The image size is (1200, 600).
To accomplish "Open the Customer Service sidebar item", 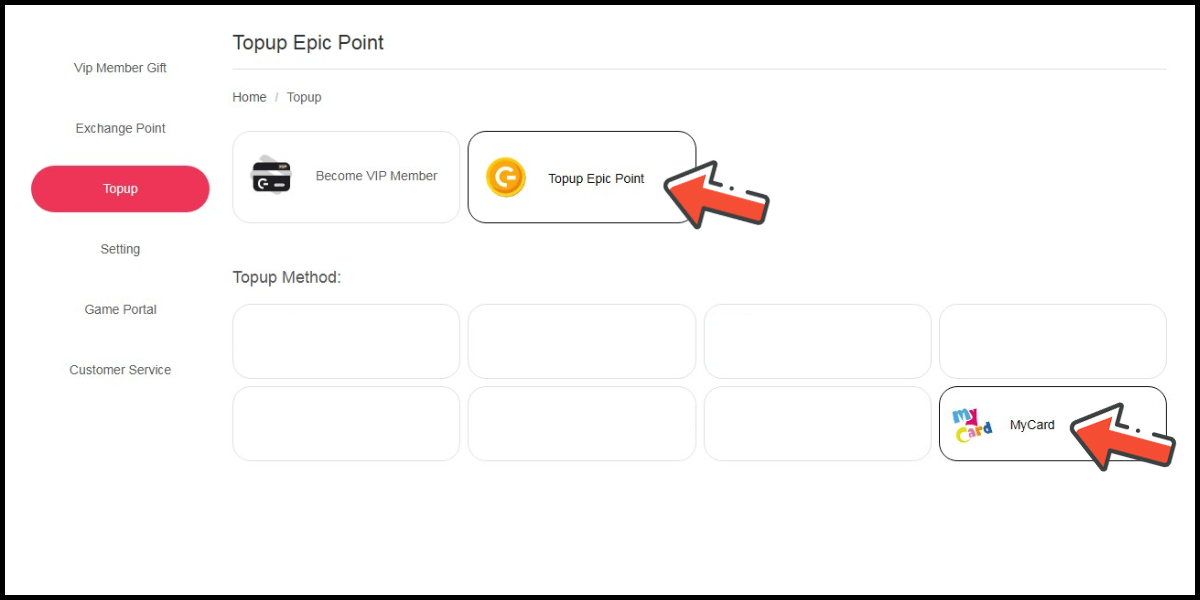I will click(x=120, y=370).
